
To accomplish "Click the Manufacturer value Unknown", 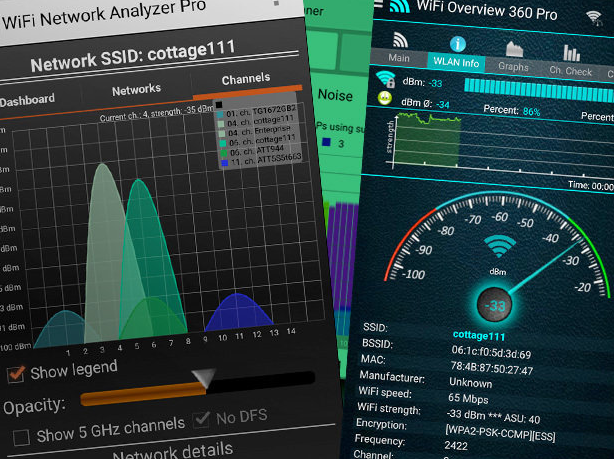I will pyautogui.click(x=470, y=382).
